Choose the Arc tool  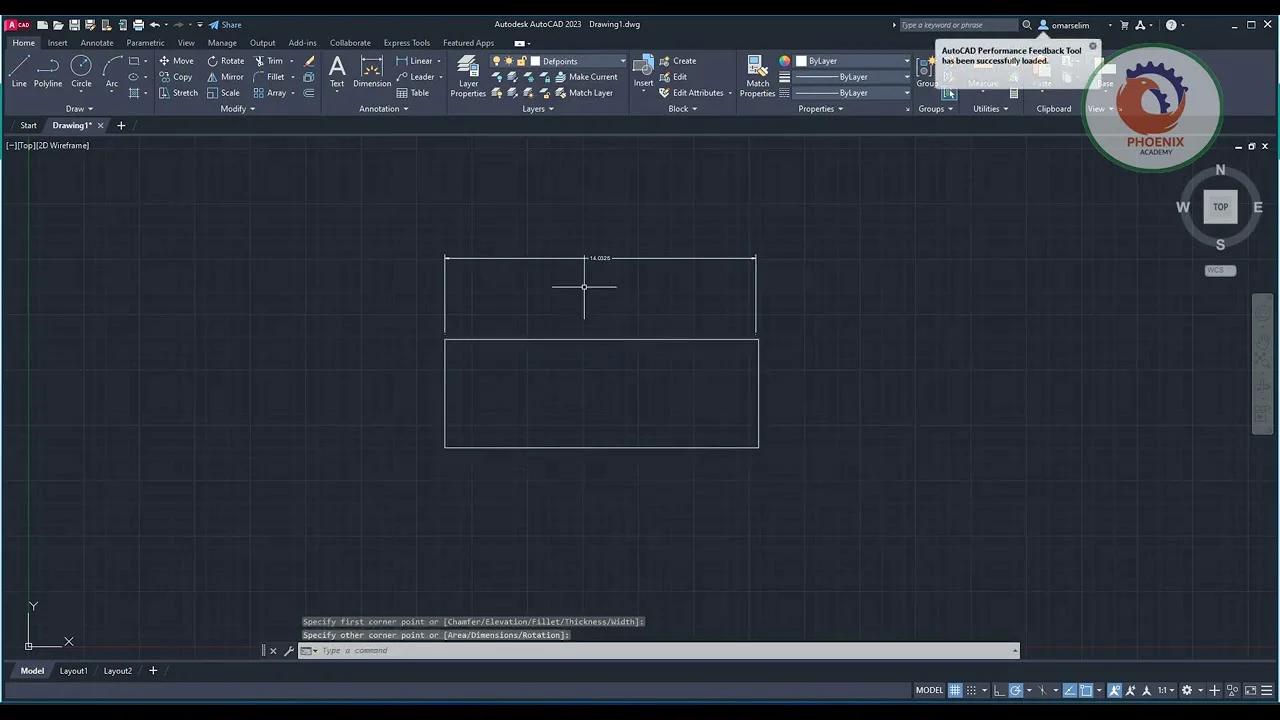point(112,72)
